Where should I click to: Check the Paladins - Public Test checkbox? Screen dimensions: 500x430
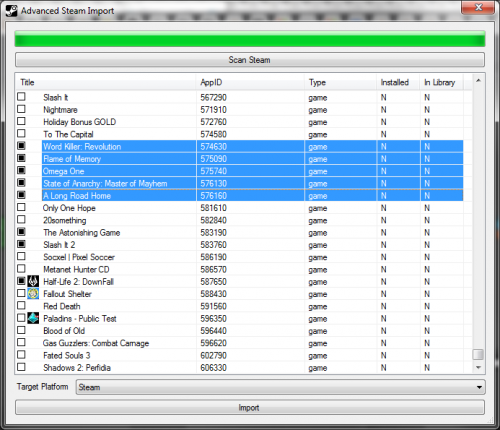click(21, 318)
